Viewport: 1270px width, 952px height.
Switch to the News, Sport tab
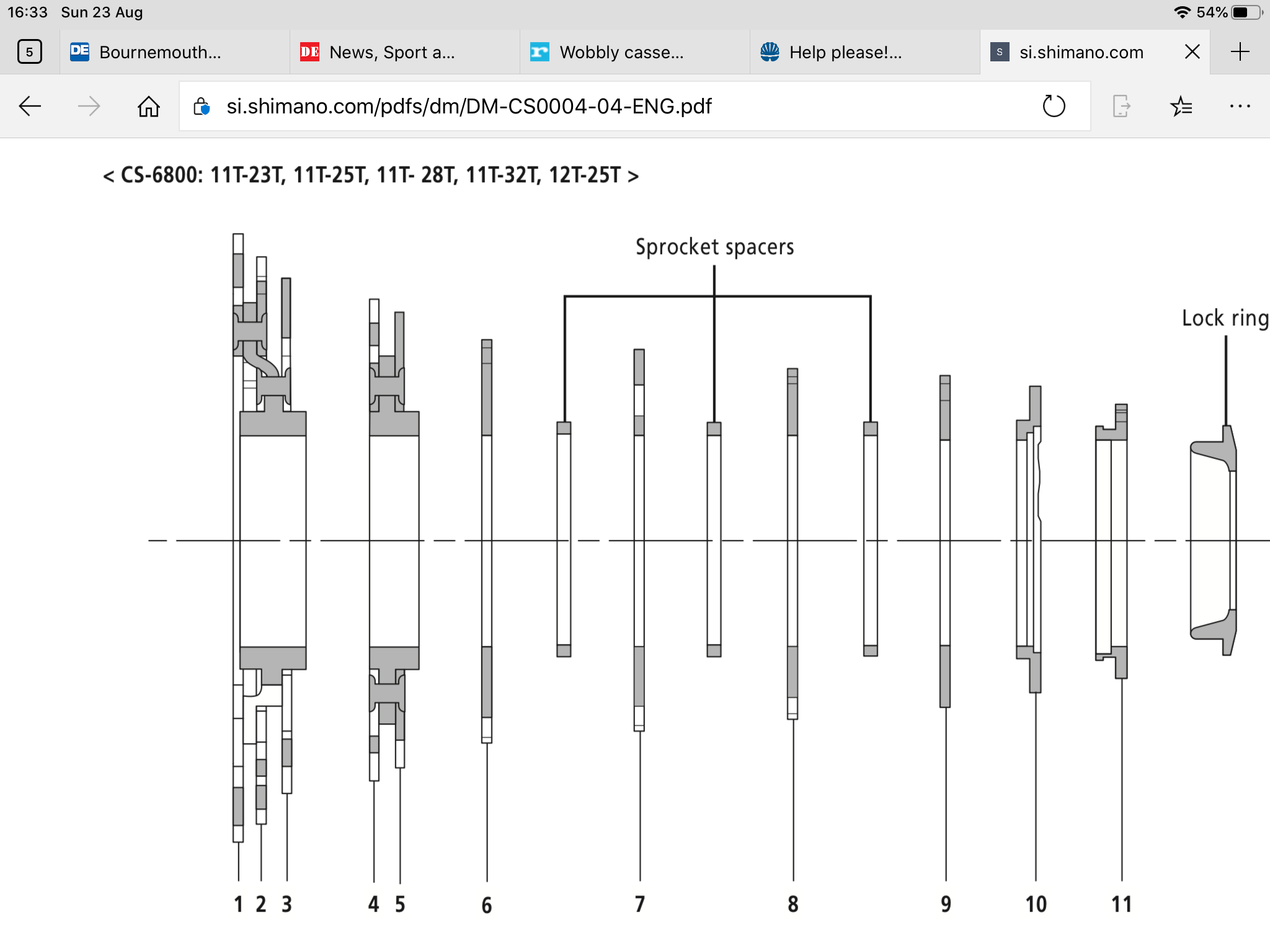(405, 52)
